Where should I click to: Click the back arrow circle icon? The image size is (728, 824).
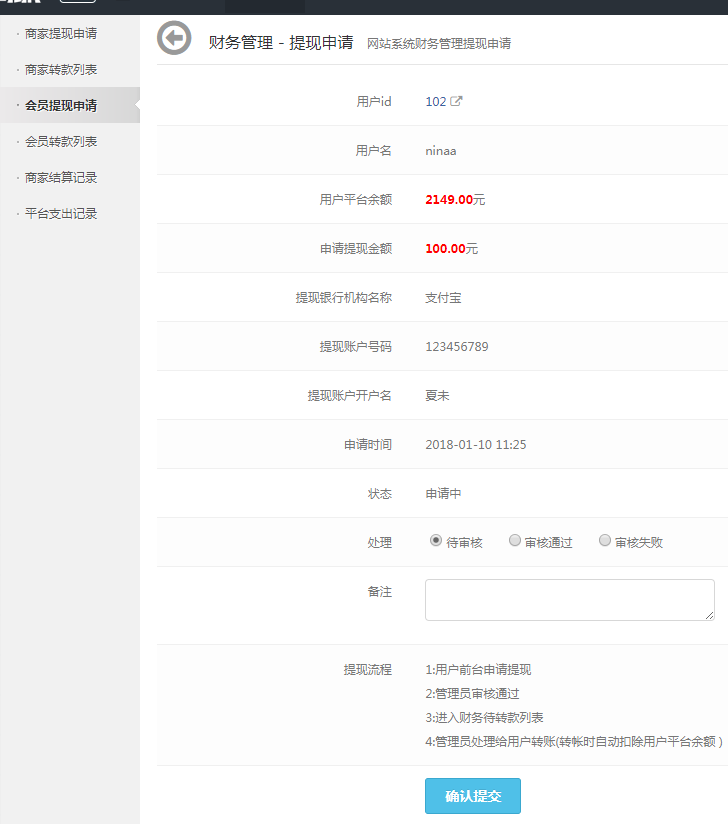coord(174,39)
